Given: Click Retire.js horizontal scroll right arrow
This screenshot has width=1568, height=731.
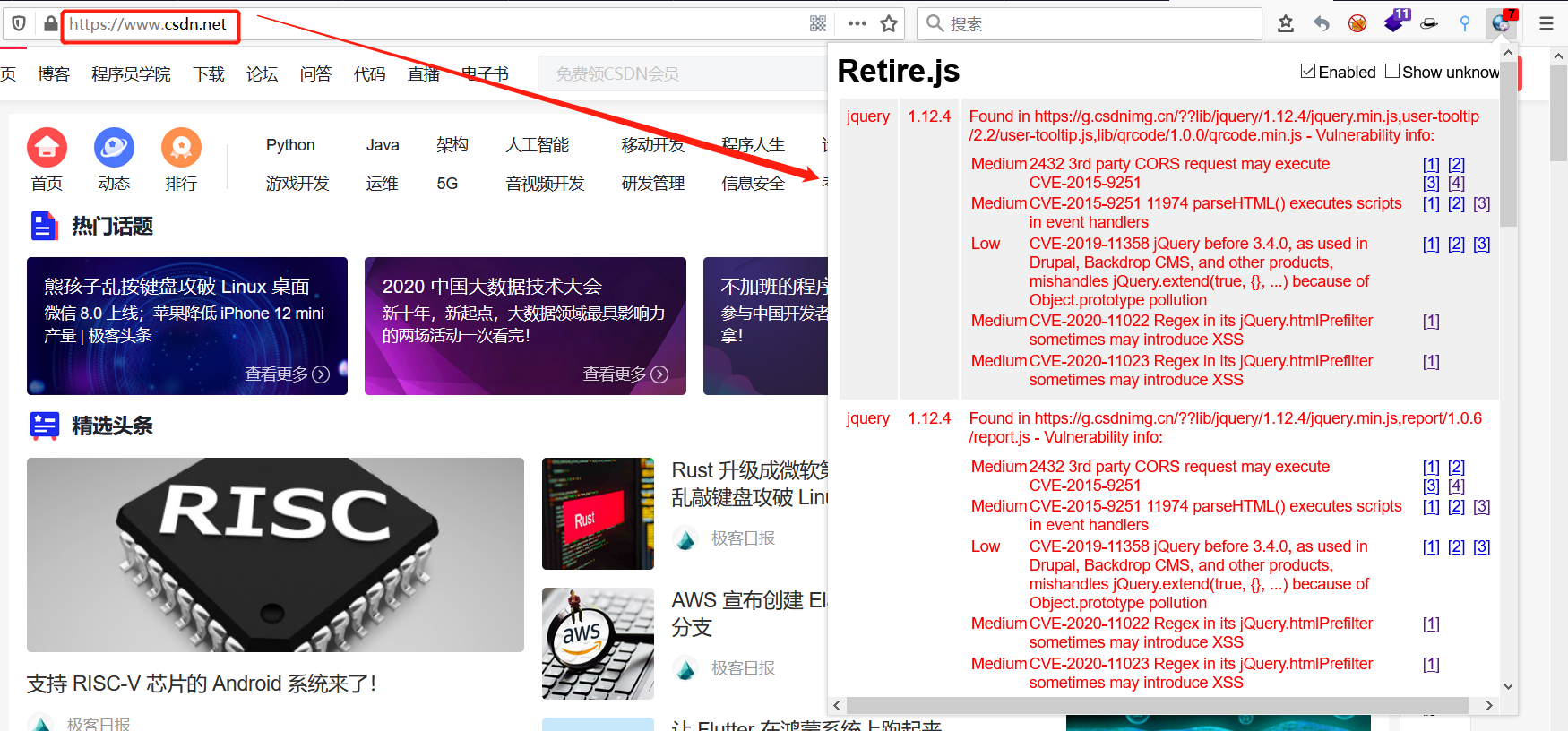Looking at the screenshot, I should pos(1489,705).
